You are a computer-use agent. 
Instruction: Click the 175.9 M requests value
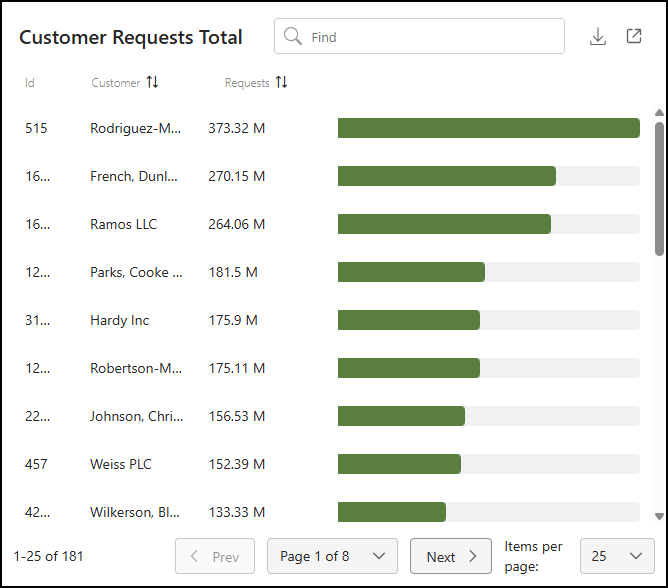[x=233, y=320]
